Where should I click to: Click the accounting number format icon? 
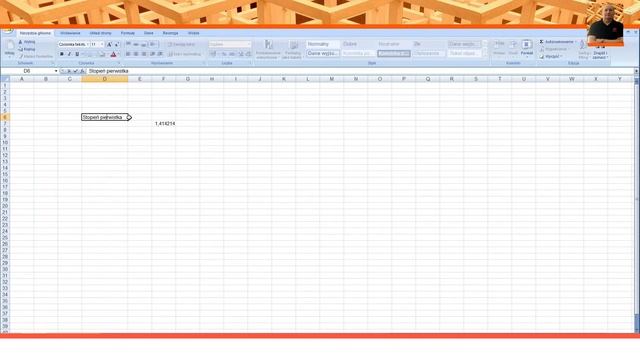pos(213,54)
